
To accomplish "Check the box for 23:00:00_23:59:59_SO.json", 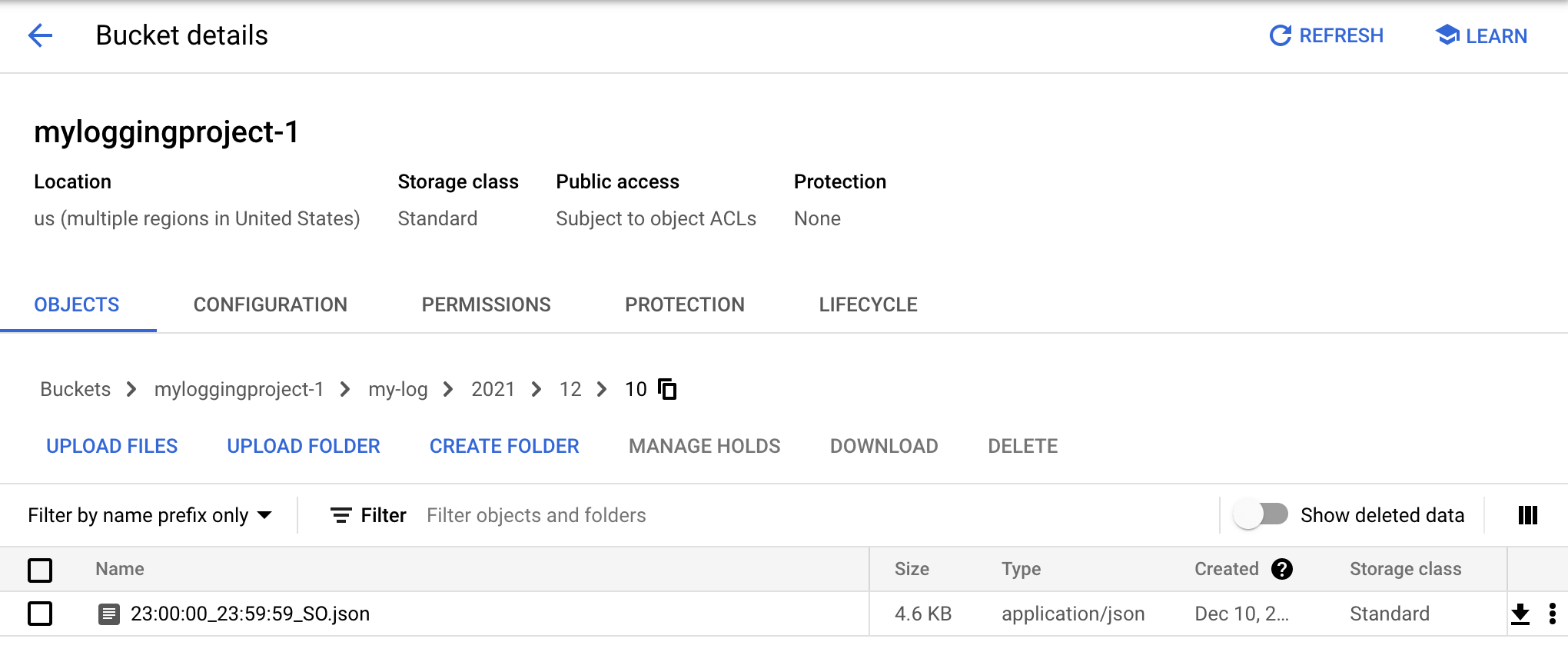I will (x=40, y=614).
